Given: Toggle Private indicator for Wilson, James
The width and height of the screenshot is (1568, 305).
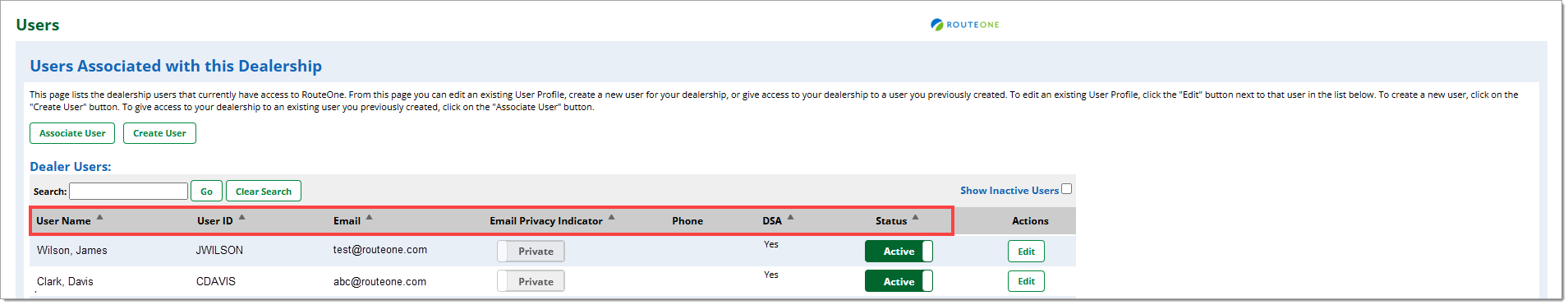Looking at the screenshot, I should (531, 252).
